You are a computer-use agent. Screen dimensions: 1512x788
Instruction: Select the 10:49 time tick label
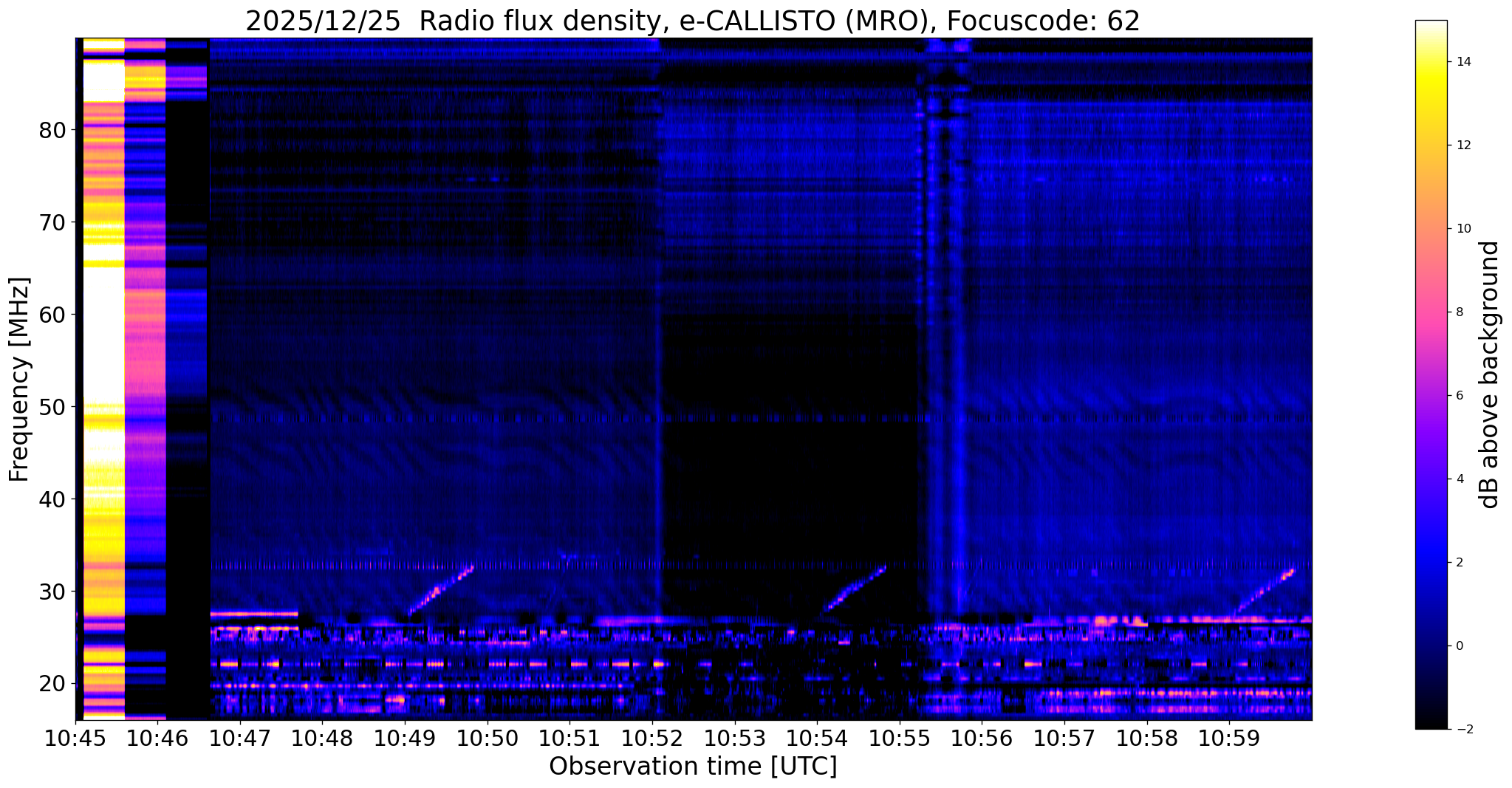[405, 739]
